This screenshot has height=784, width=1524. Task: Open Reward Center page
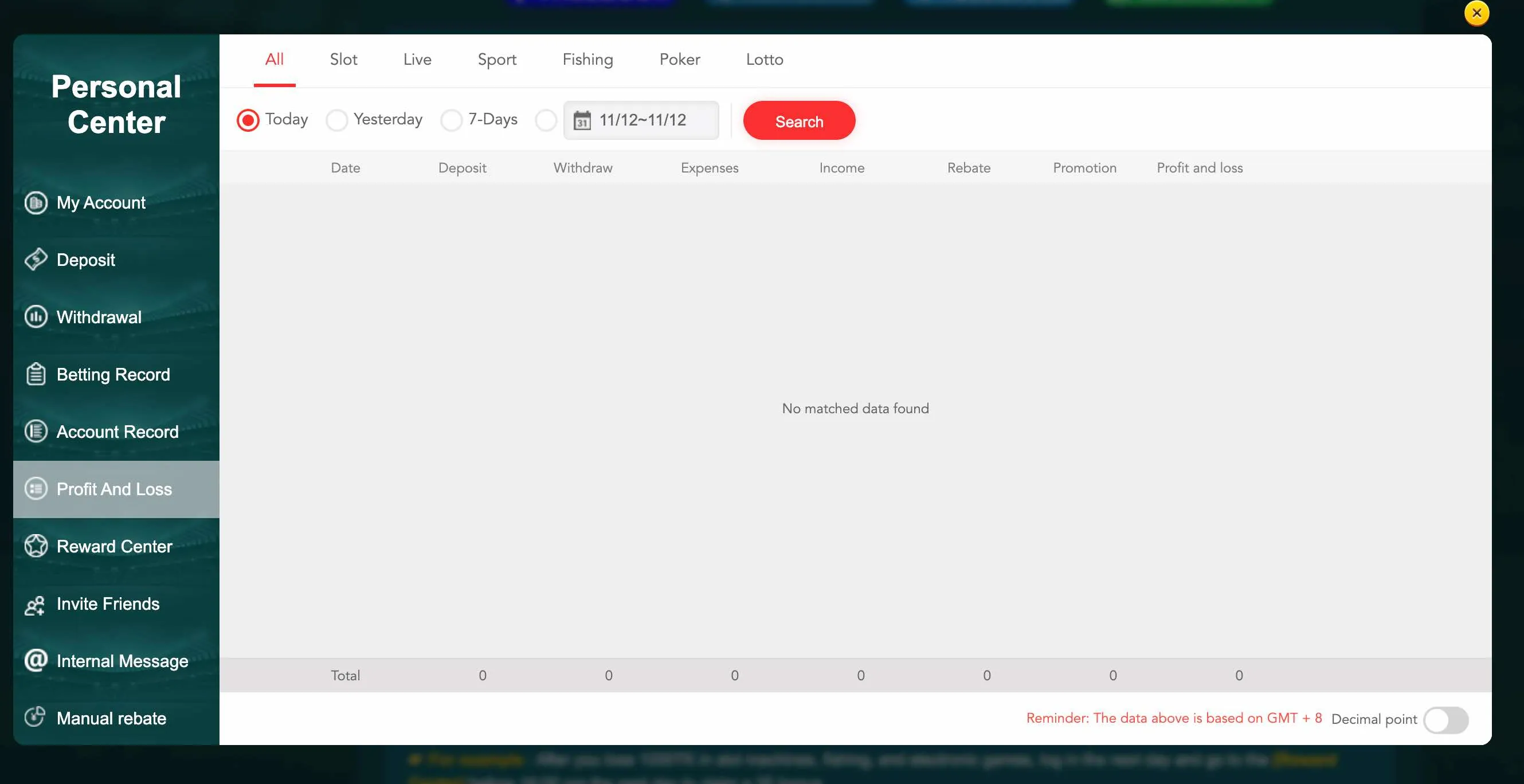click(x=115, y=546)
